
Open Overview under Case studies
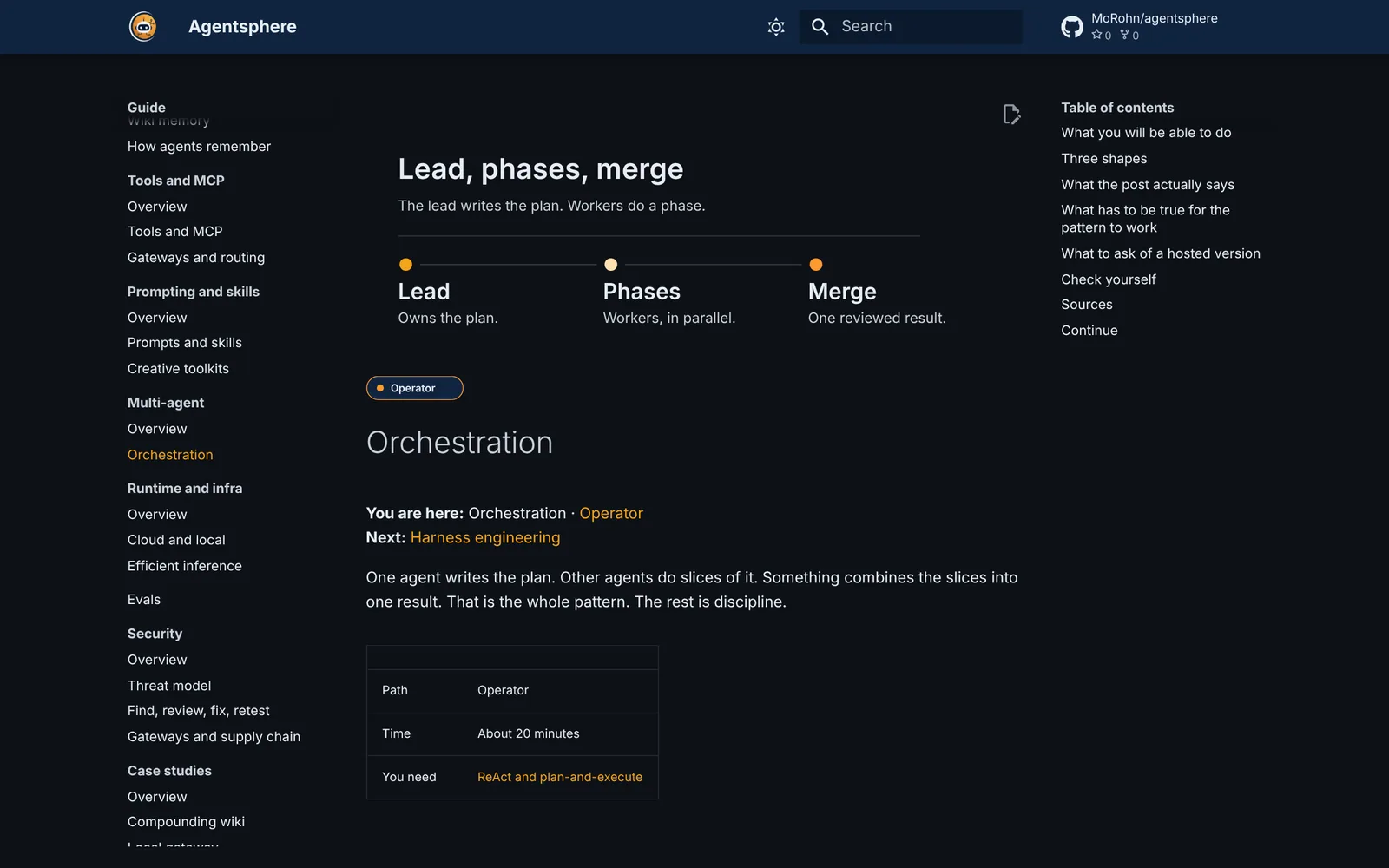(157, 797)
